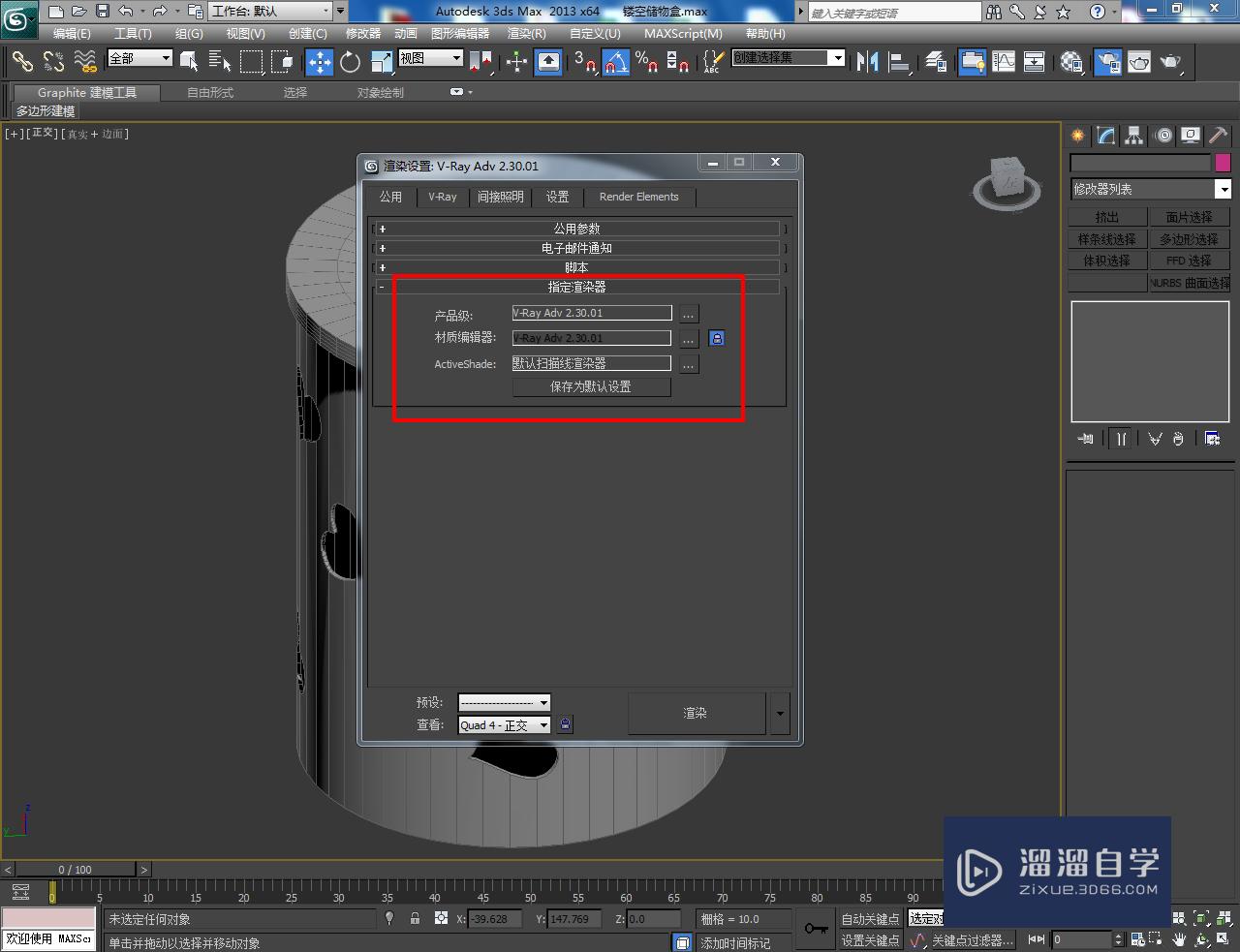Click the Render Production teapot icon
Screen dimensions: 1240x952
1171,62
